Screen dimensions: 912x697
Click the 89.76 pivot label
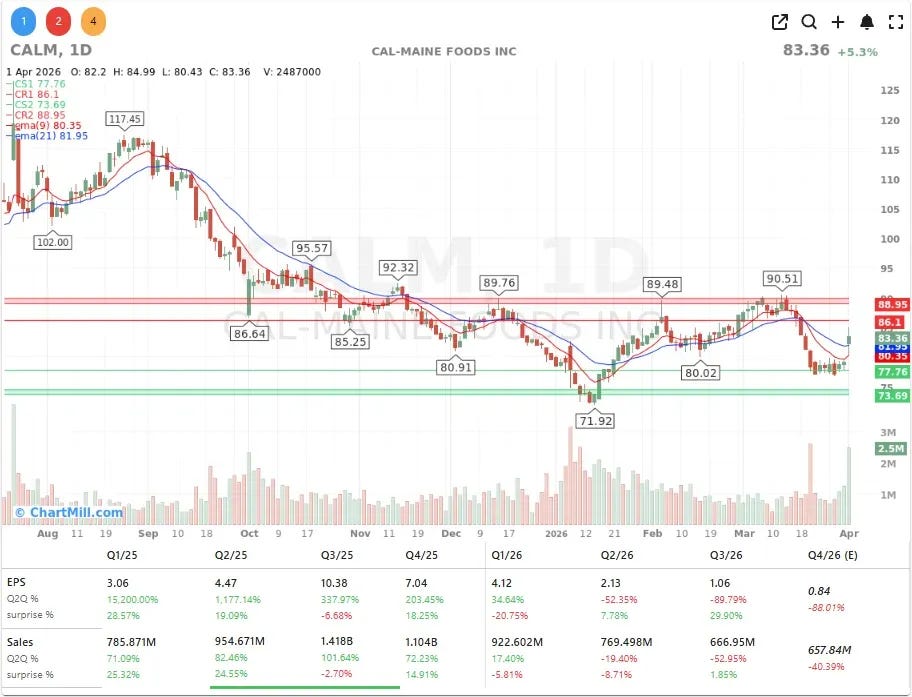[499, 283]
